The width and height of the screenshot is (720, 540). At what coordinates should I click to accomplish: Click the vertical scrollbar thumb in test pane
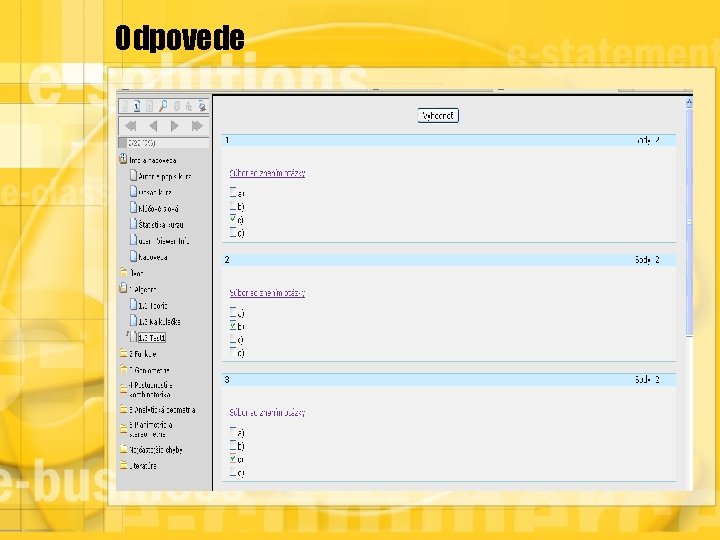pos(689,222)
